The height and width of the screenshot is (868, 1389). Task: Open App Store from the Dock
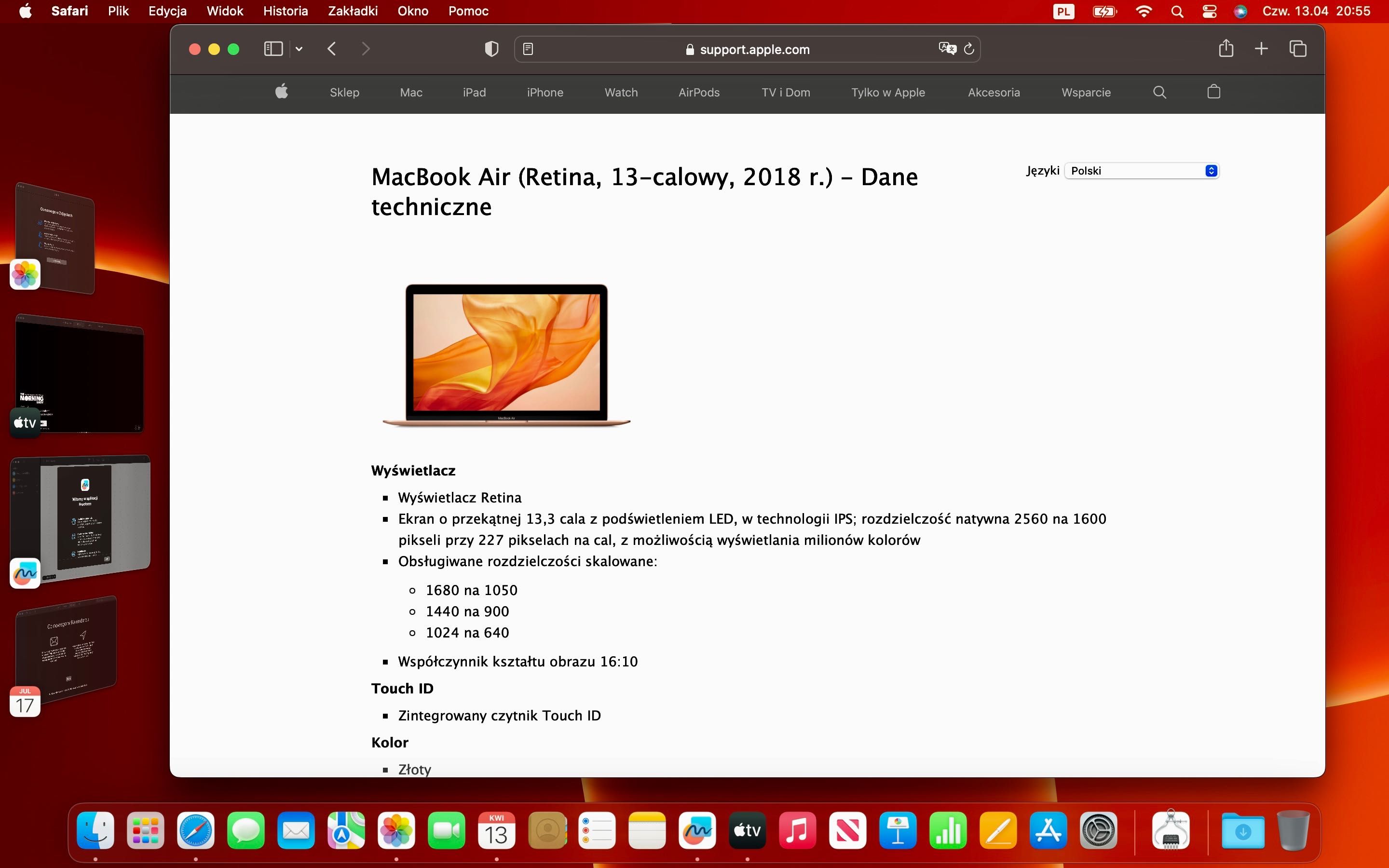click(x=1048, y=830)
